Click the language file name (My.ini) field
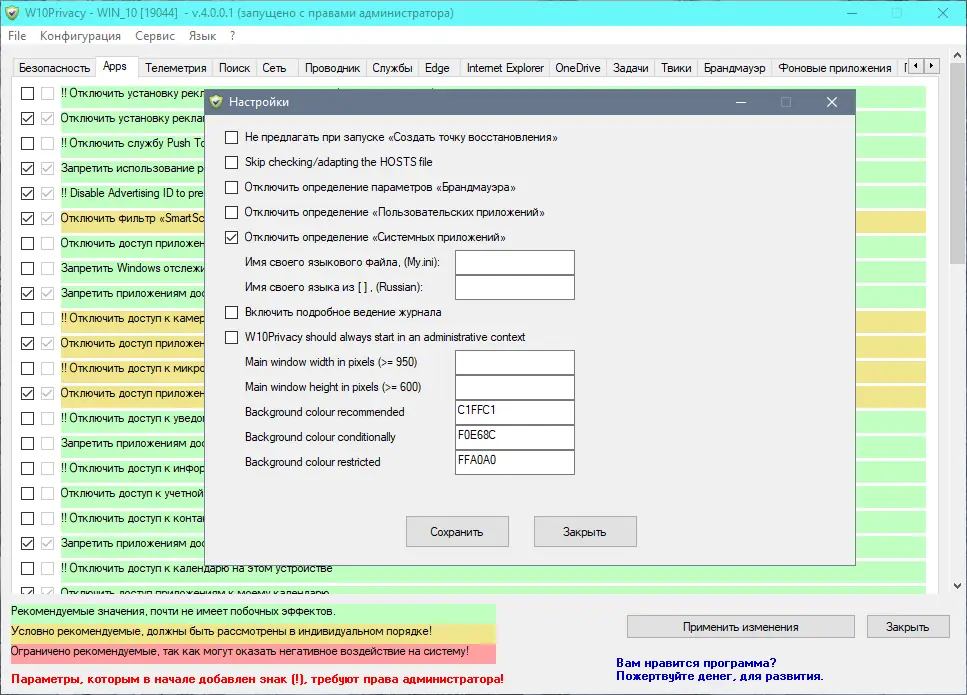The width and height of the screenshot is (967, 695). [x=515, y=263]
